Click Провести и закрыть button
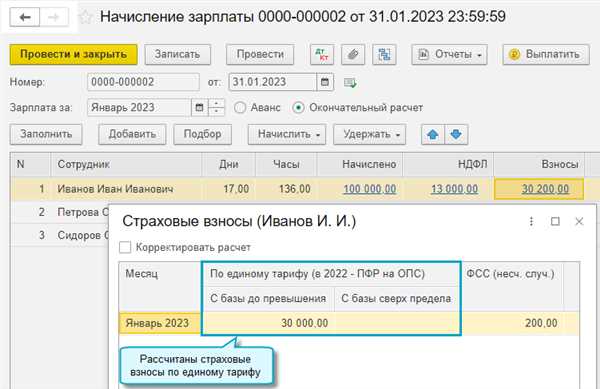 click(73, 55)
